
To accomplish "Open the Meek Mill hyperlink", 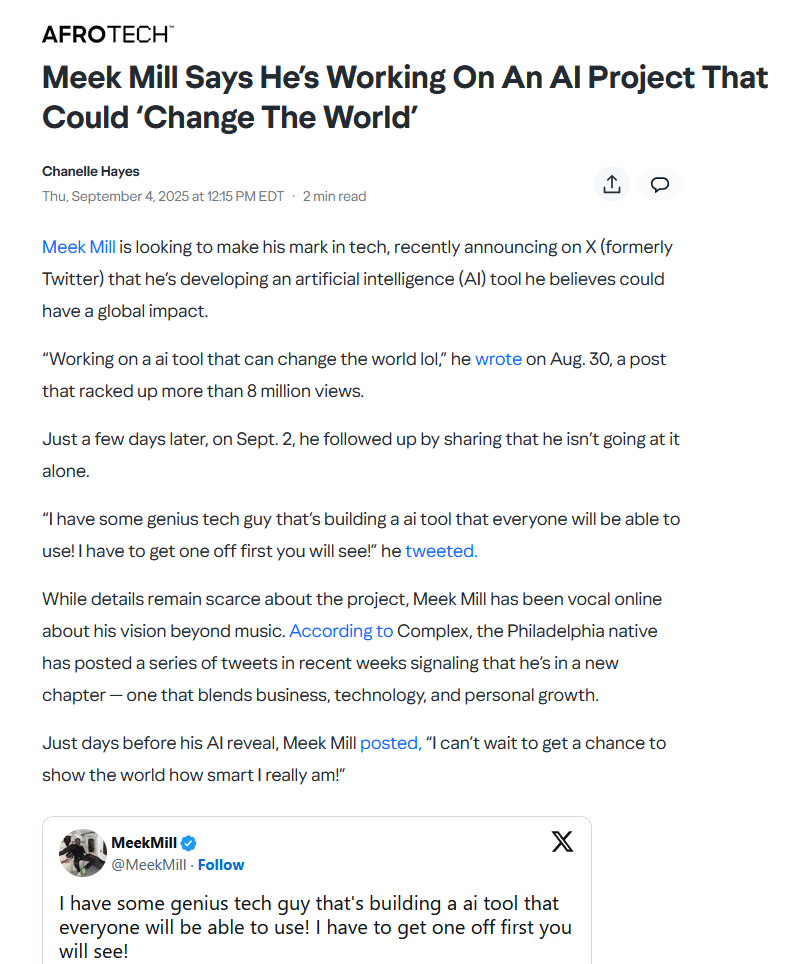I will coord(79,247).
